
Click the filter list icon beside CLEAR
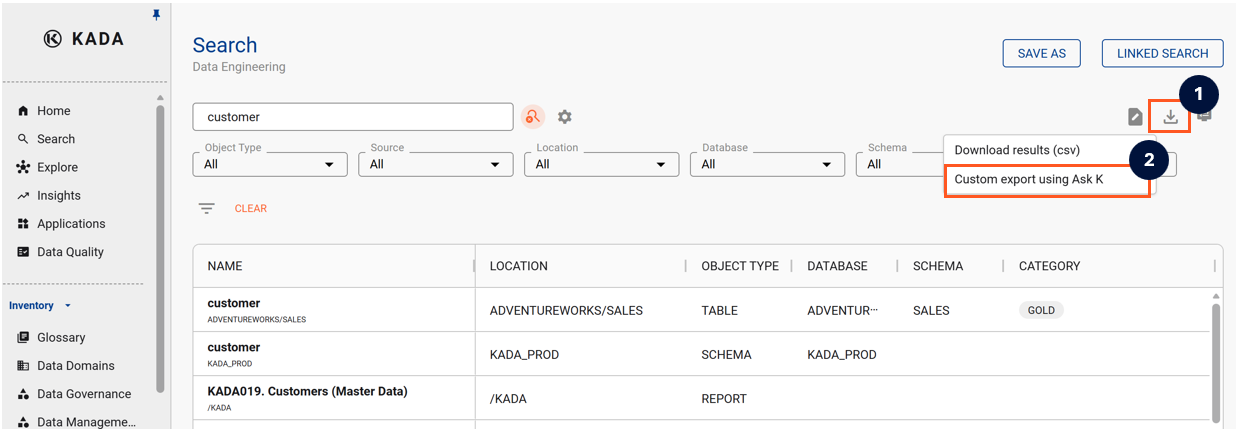[x=206, y=208]
